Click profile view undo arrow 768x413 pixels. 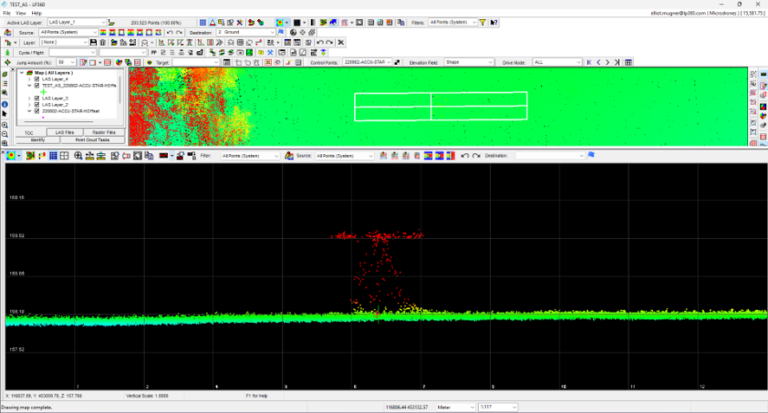point(465,156)
